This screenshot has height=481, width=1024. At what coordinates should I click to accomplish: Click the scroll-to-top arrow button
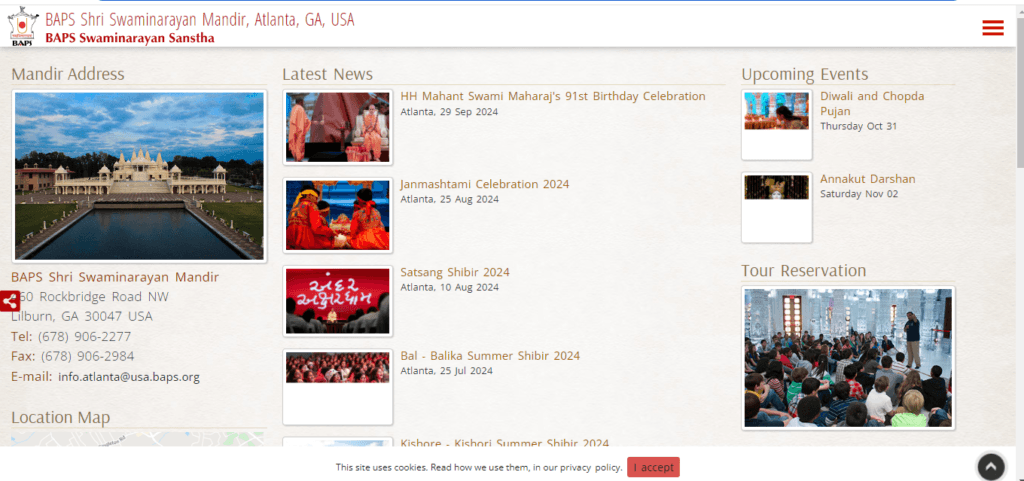pyautogui.click(x=990, y=466)
